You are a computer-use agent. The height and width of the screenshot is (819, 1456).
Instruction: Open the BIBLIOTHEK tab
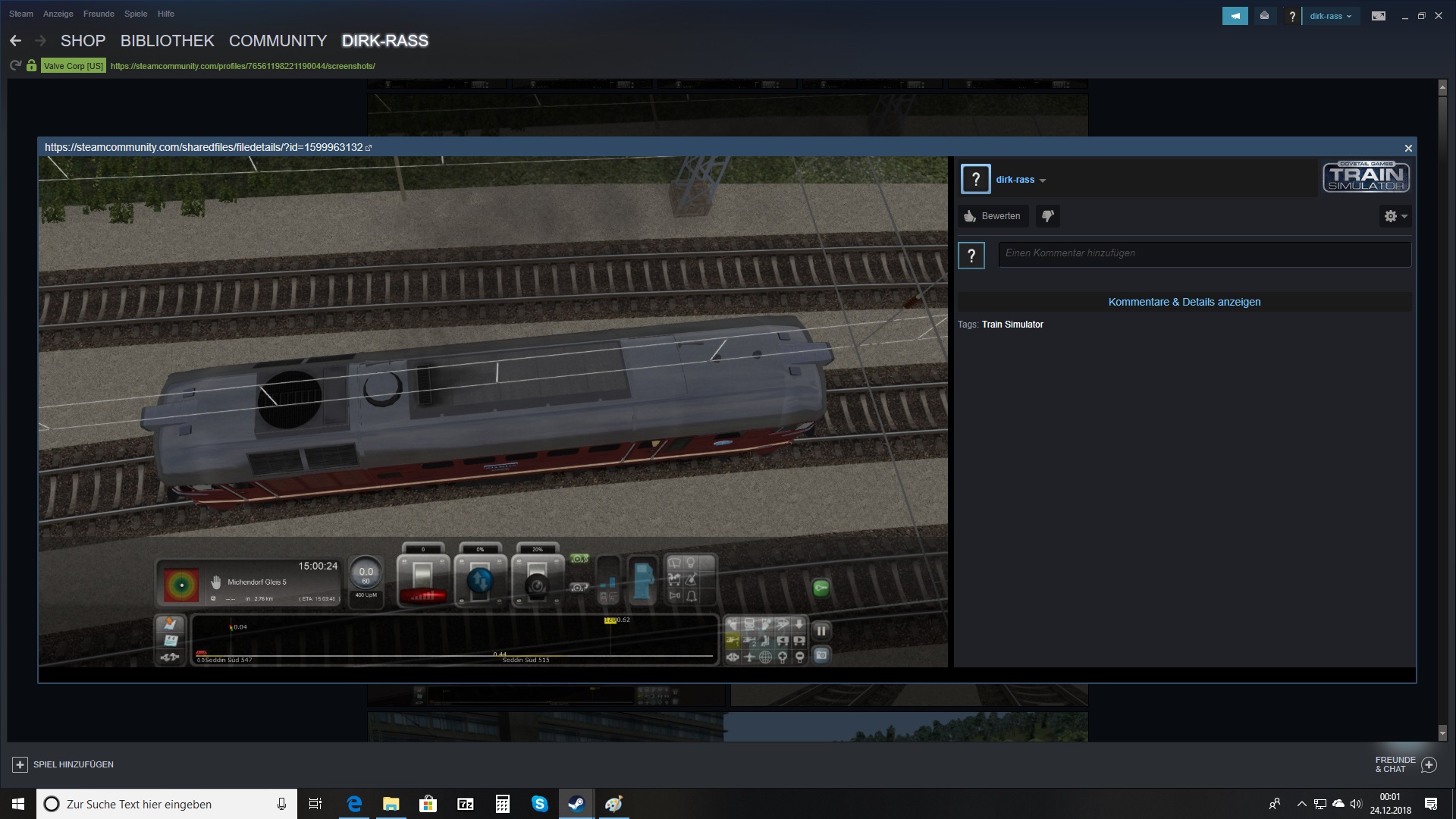point(167,41)
